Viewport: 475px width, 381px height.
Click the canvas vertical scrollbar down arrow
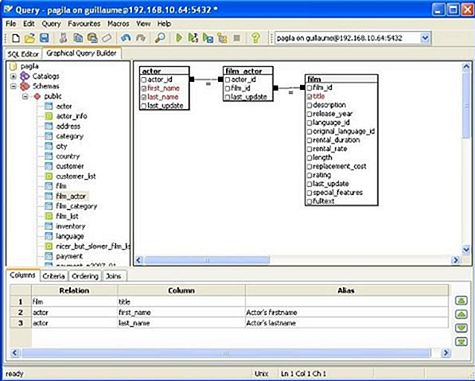coord(466,249)
